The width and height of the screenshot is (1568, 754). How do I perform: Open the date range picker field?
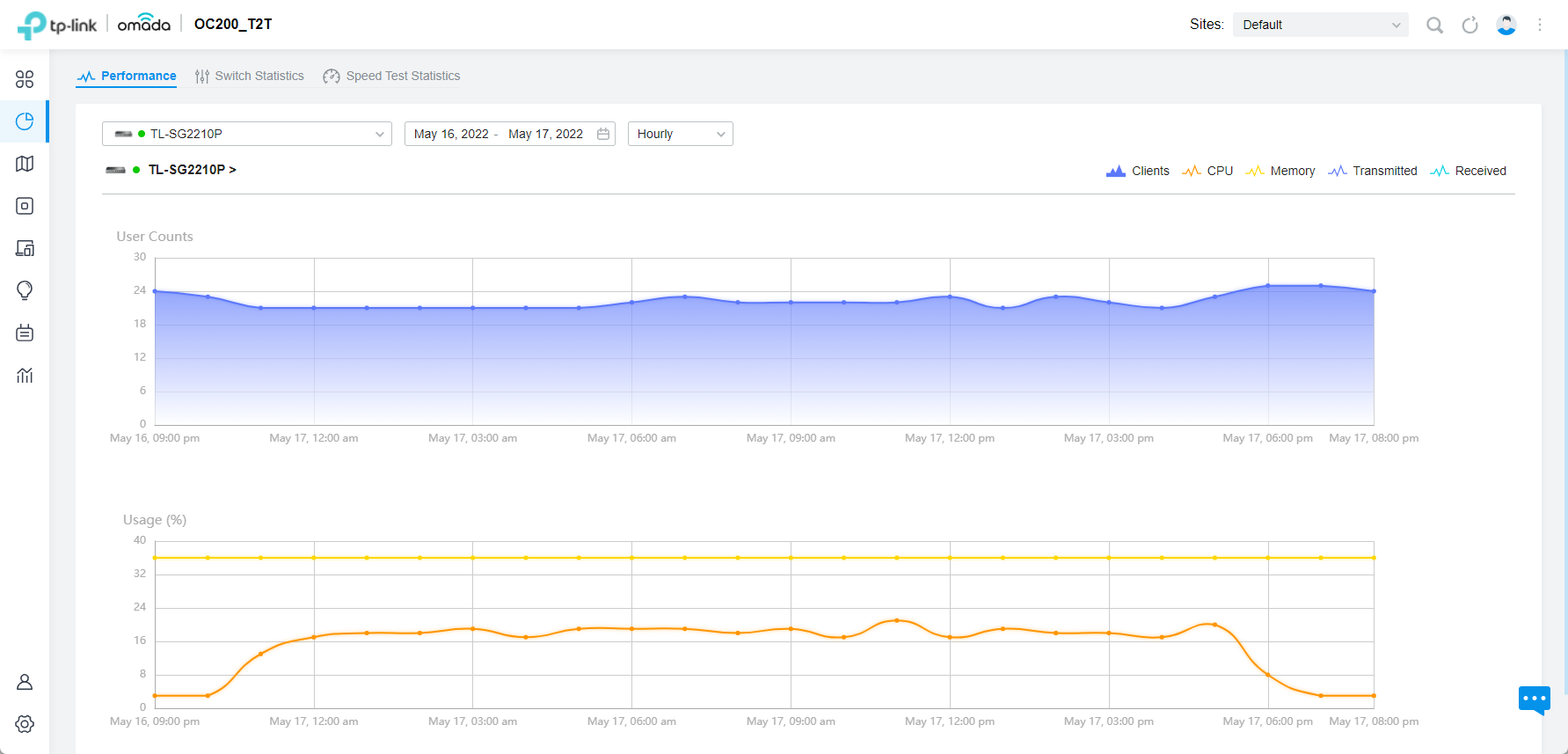pos(509,134)
